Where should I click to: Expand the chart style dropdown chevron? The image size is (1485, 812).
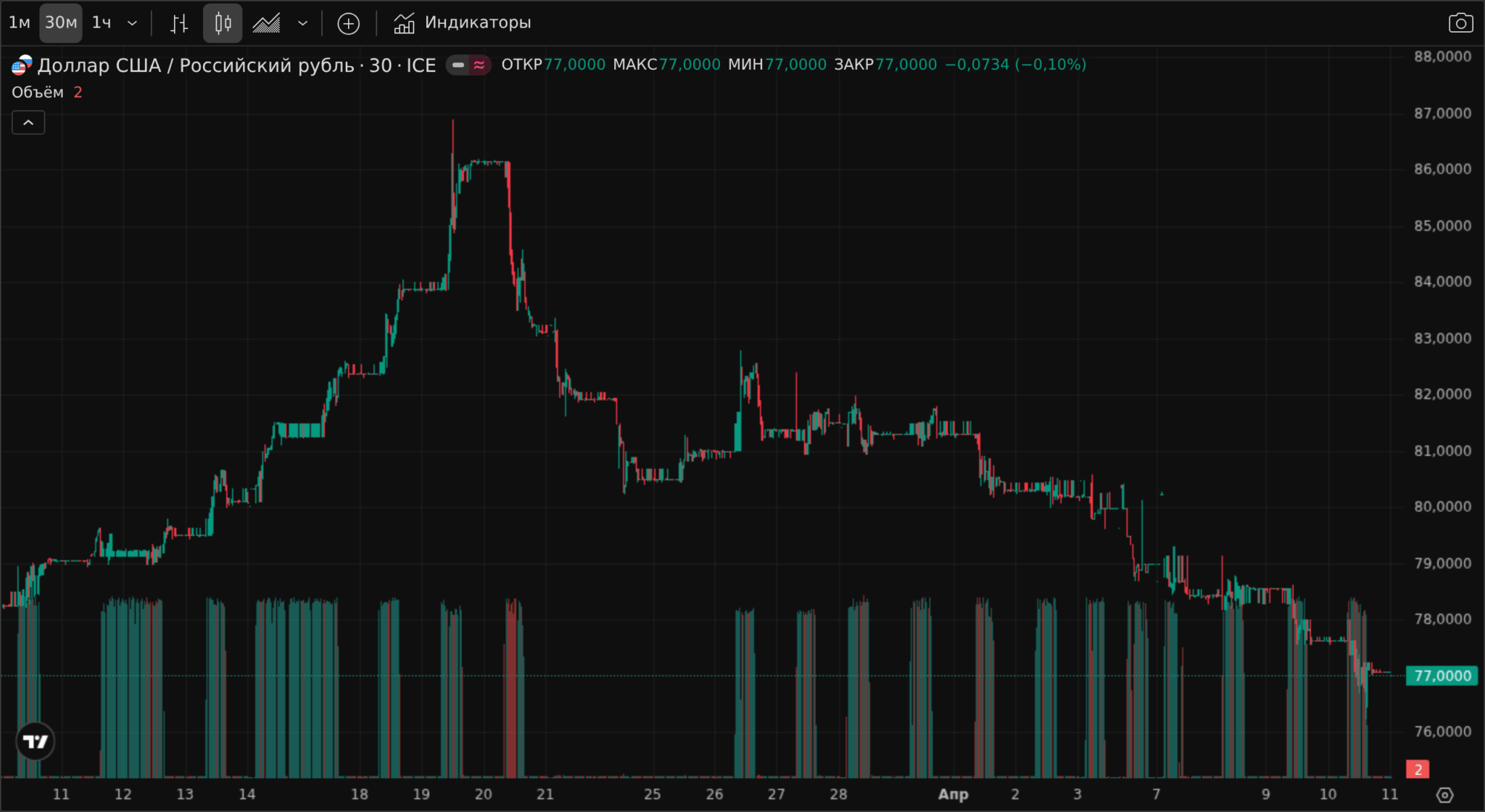coord(303,22)
